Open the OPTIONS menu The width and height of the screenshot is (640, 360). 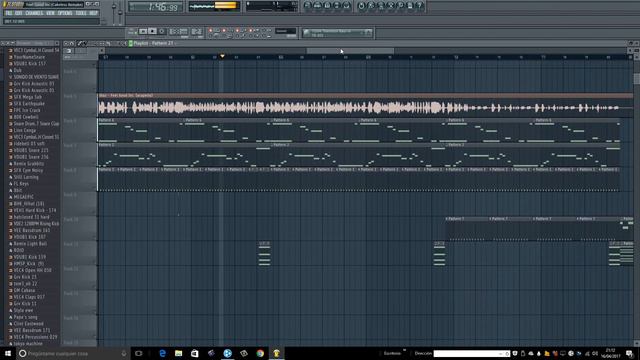pos(65,13)
